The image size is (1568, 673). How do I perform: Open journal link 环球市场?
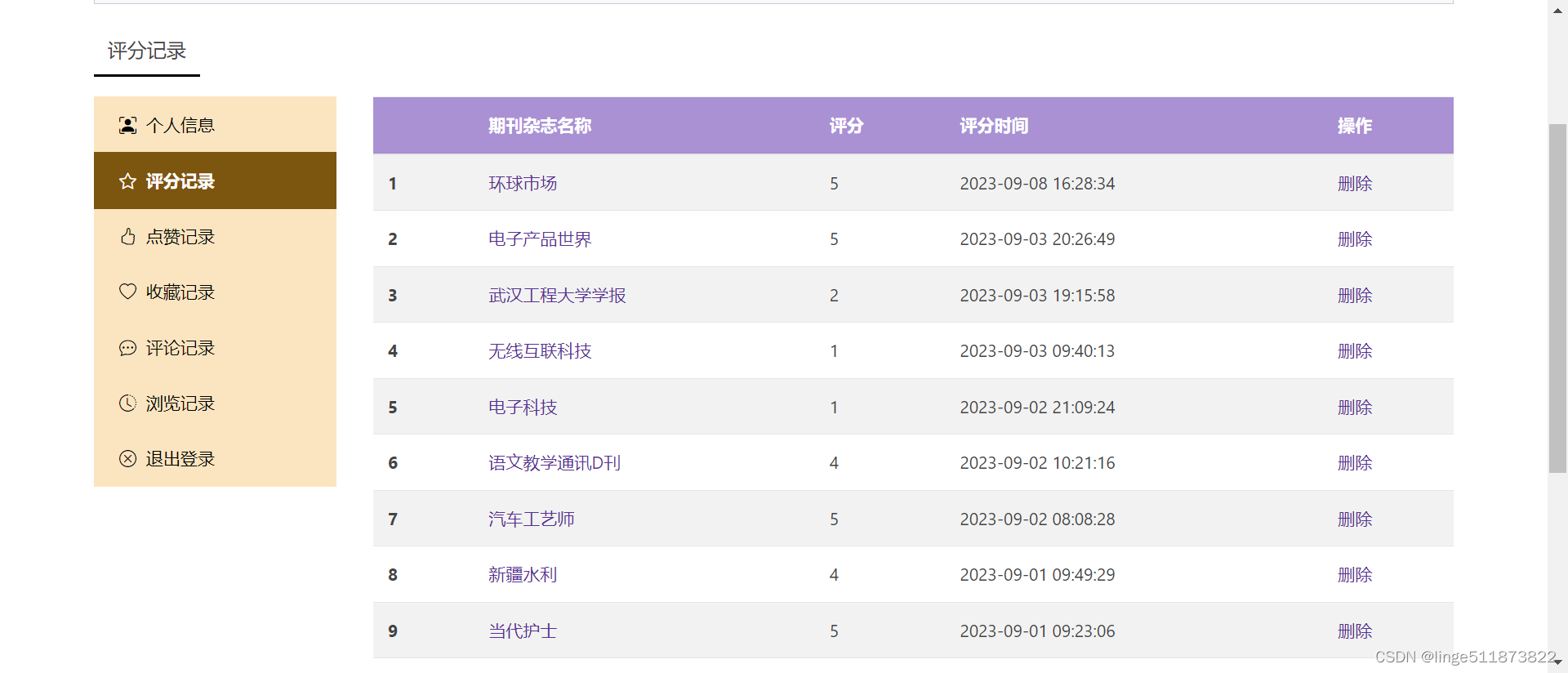pyautogui.click(x=523, y=184)
